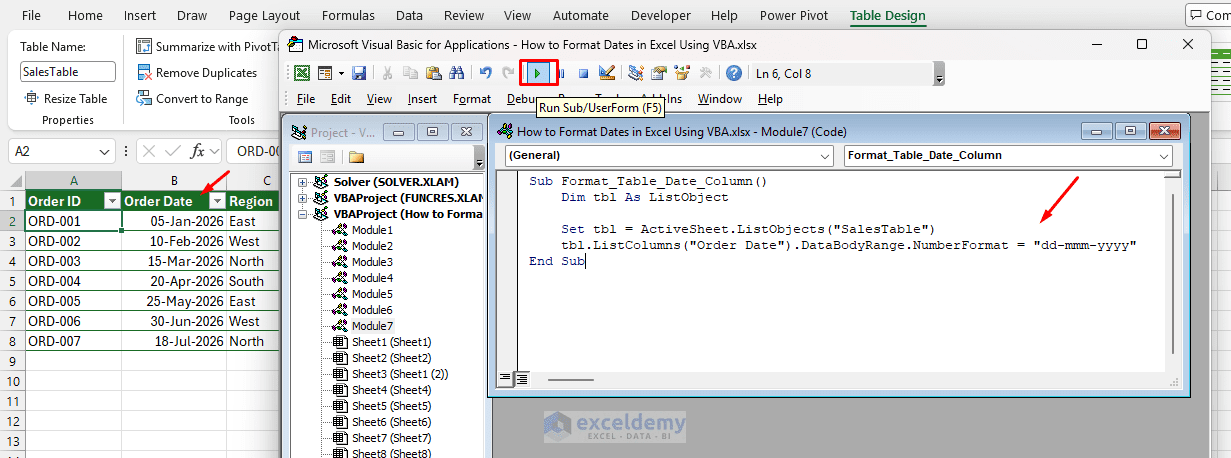1231x458 pixels.
Task: Click View Object icon in Project pane
Action: pos(326,157)
